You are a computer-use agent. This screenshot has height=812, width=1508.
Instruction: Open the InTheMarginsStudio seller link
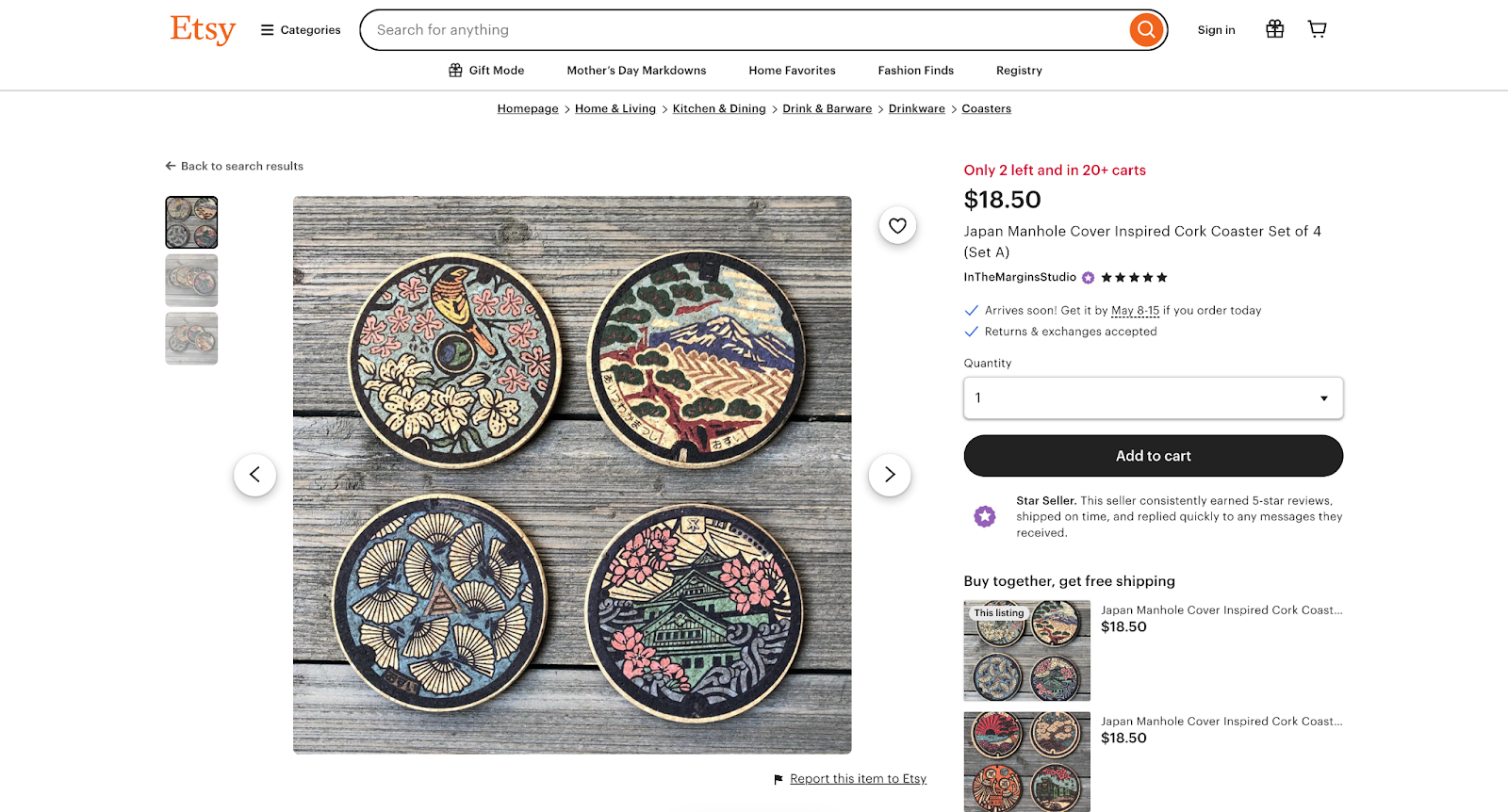(1018, 277)
